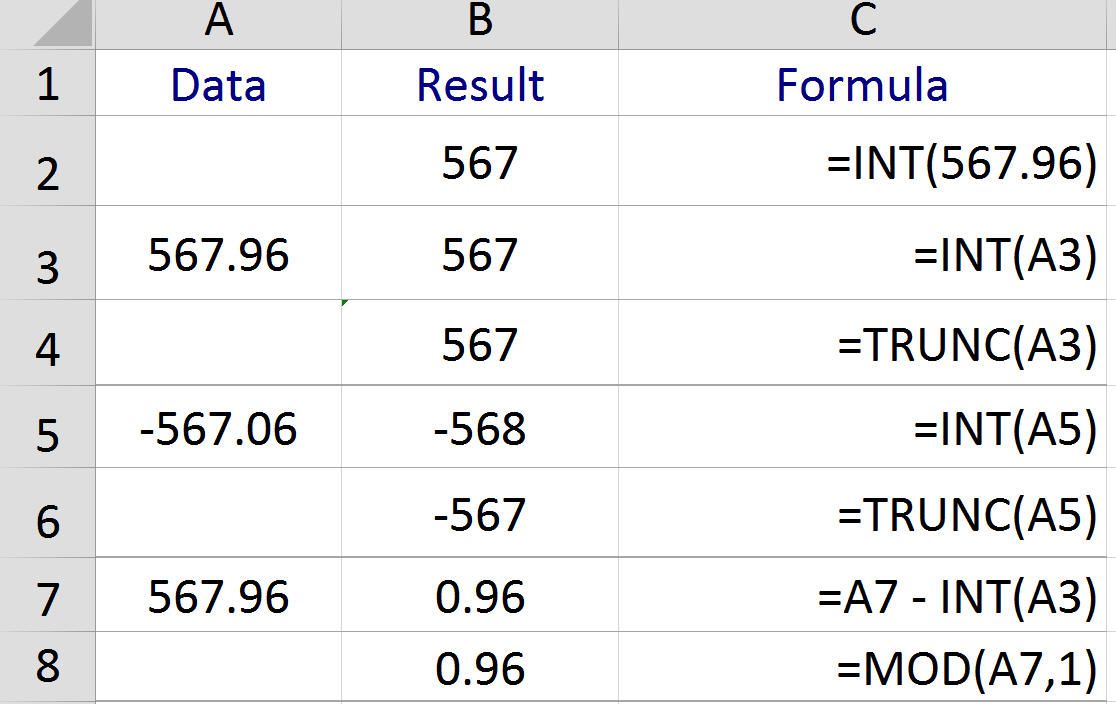1116x704 pixels.
Task: Click the =TRUNC(A5) formula cell
Action: pyautogui.click(x=863, y=513)
